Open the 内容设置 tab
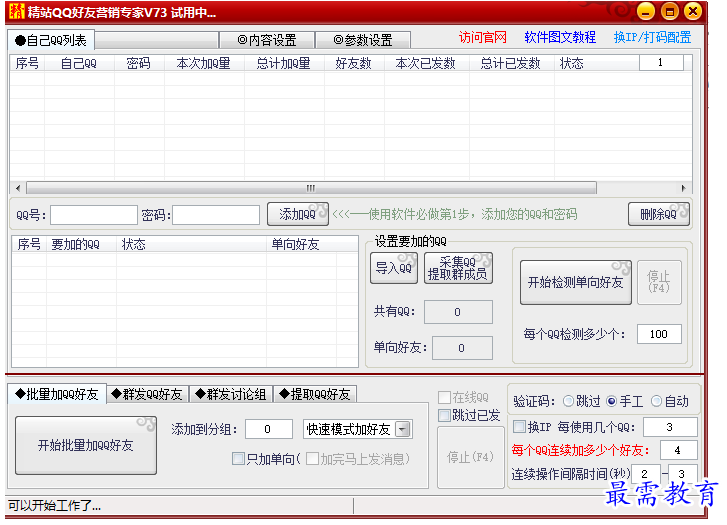This screenshot has width=727, height=525. pyautogui.click(x=267, y=40)
